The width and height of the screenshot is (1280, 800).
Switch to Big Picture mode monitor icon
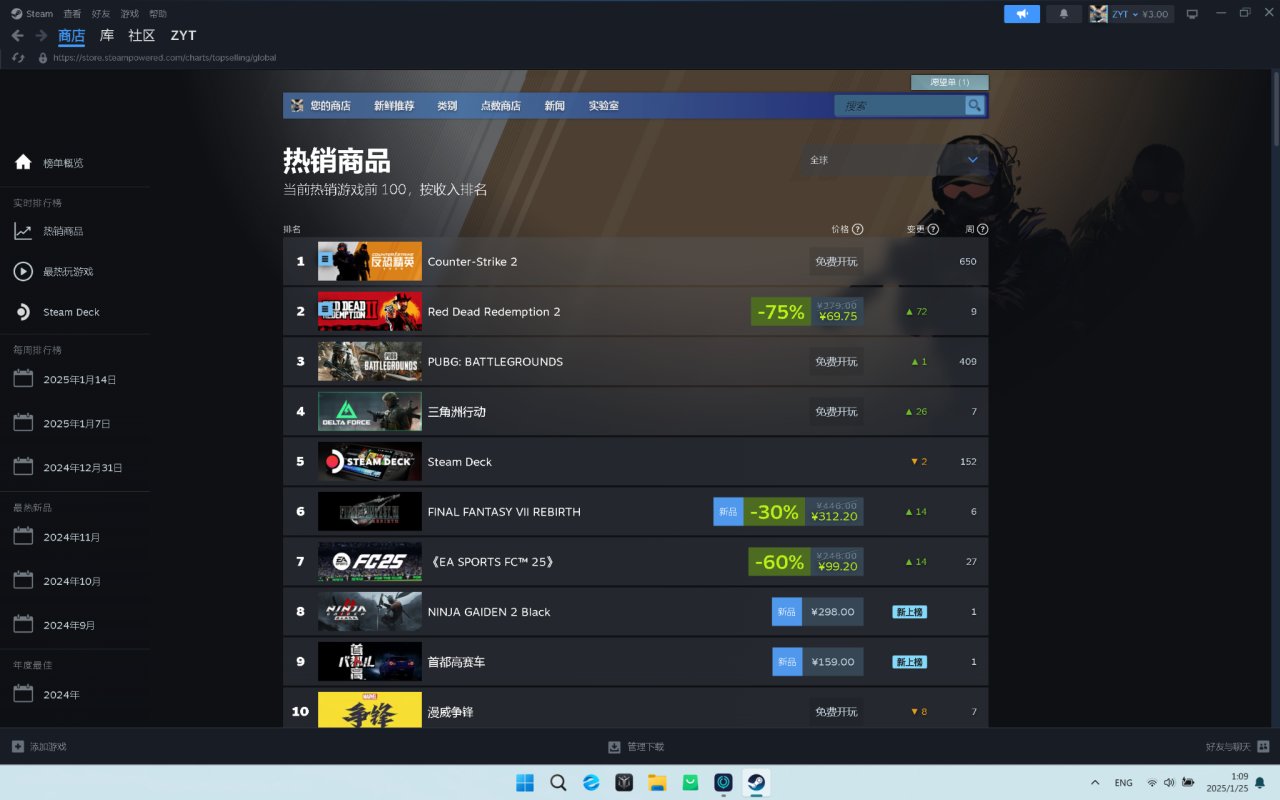pyautogui.click(x=1192, y=14)
